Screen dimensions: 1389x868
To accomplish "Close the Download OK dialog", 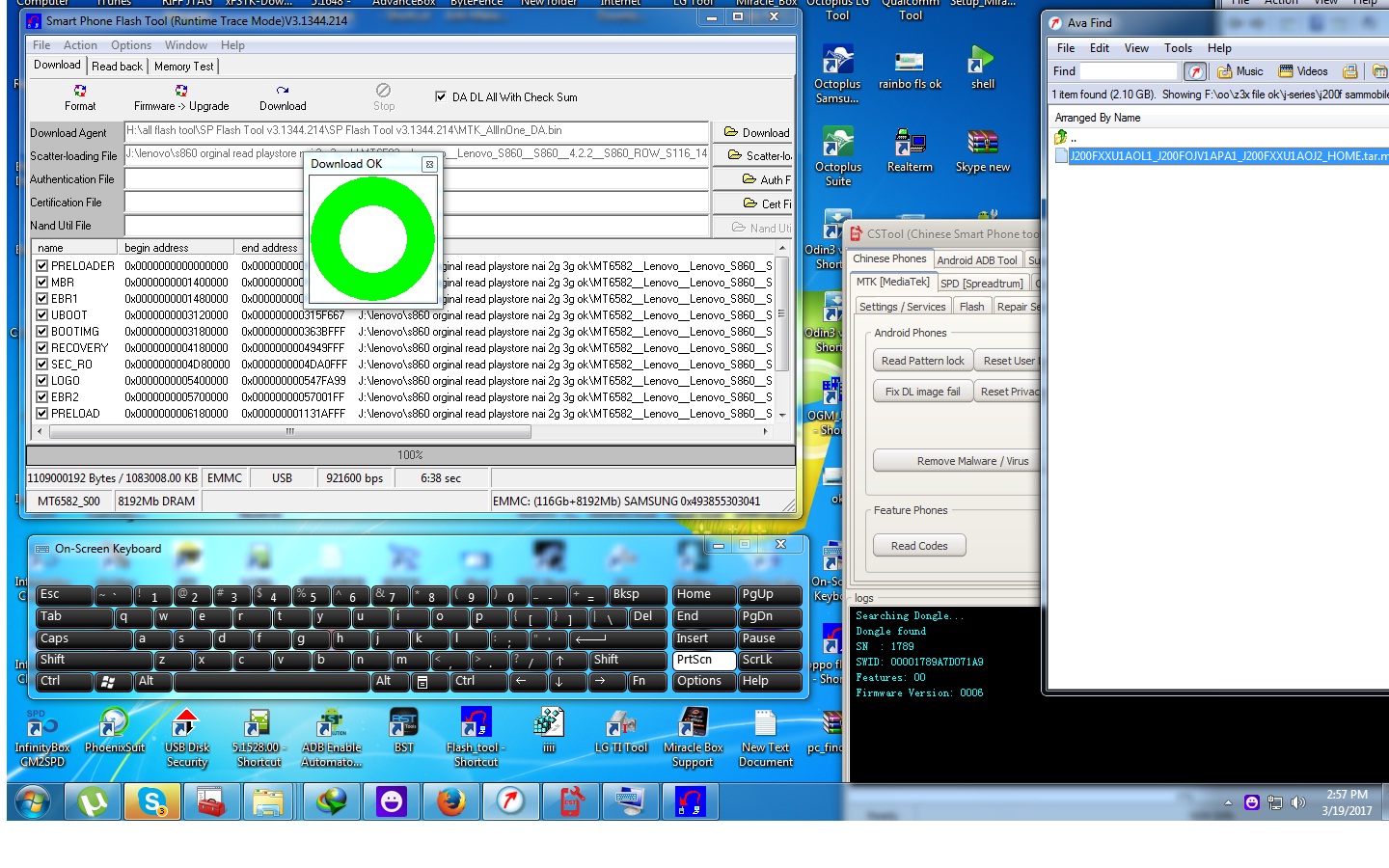I will (x=429, y=164).
